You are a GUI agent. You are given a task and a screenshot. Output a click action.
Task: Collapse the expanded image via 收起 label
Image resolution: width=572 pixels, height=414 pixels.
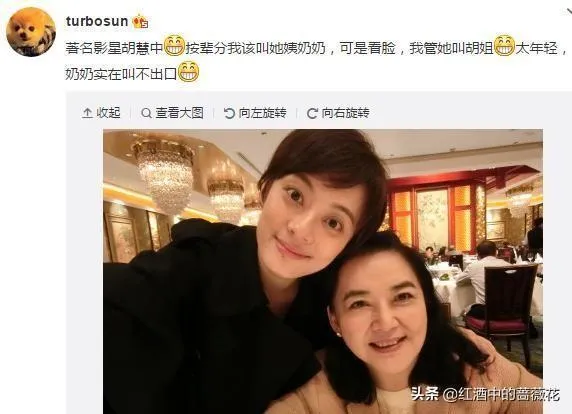pyautogui.click(x=108, y=113)
